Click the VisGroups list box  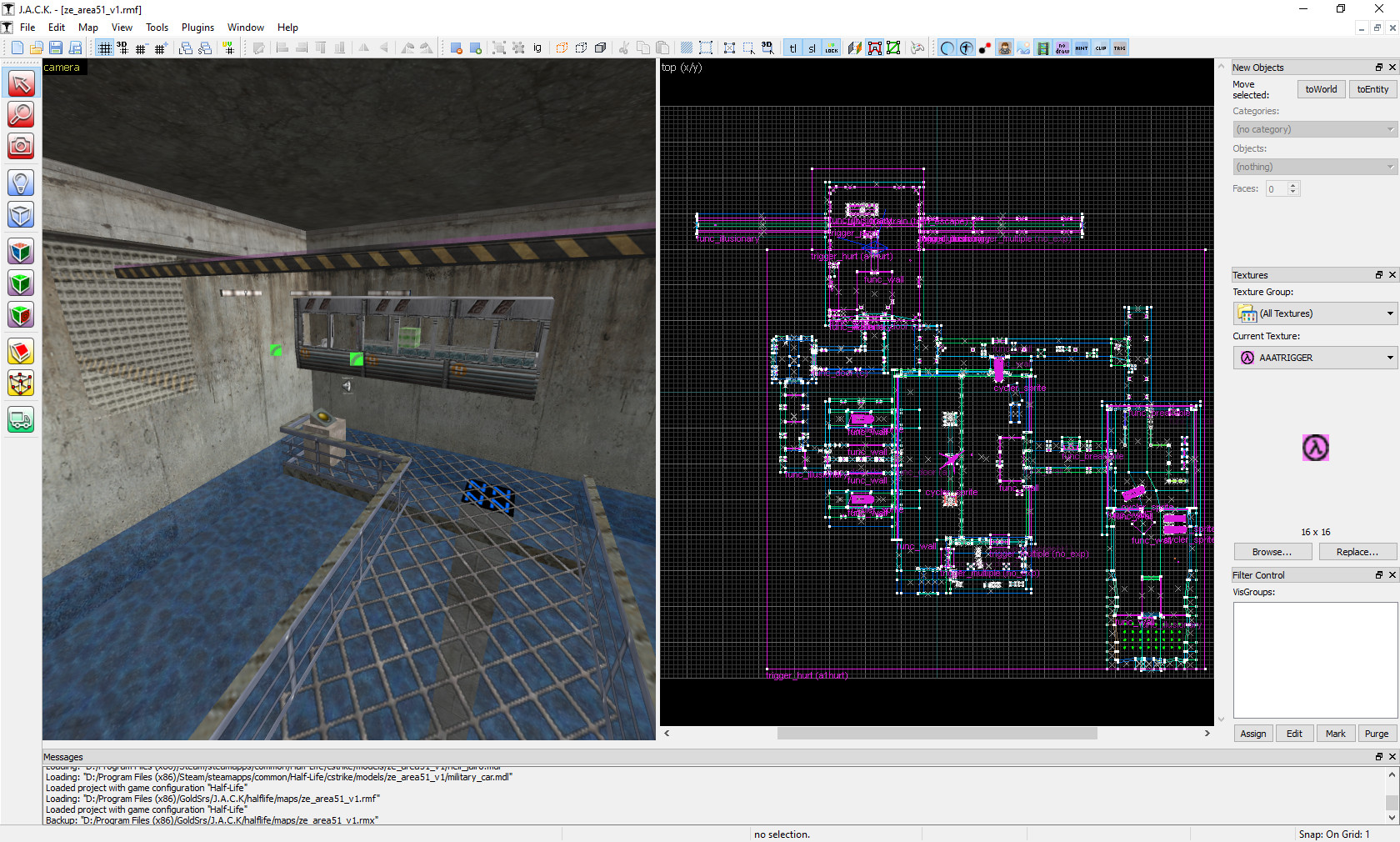click(x=1316, y=660)
